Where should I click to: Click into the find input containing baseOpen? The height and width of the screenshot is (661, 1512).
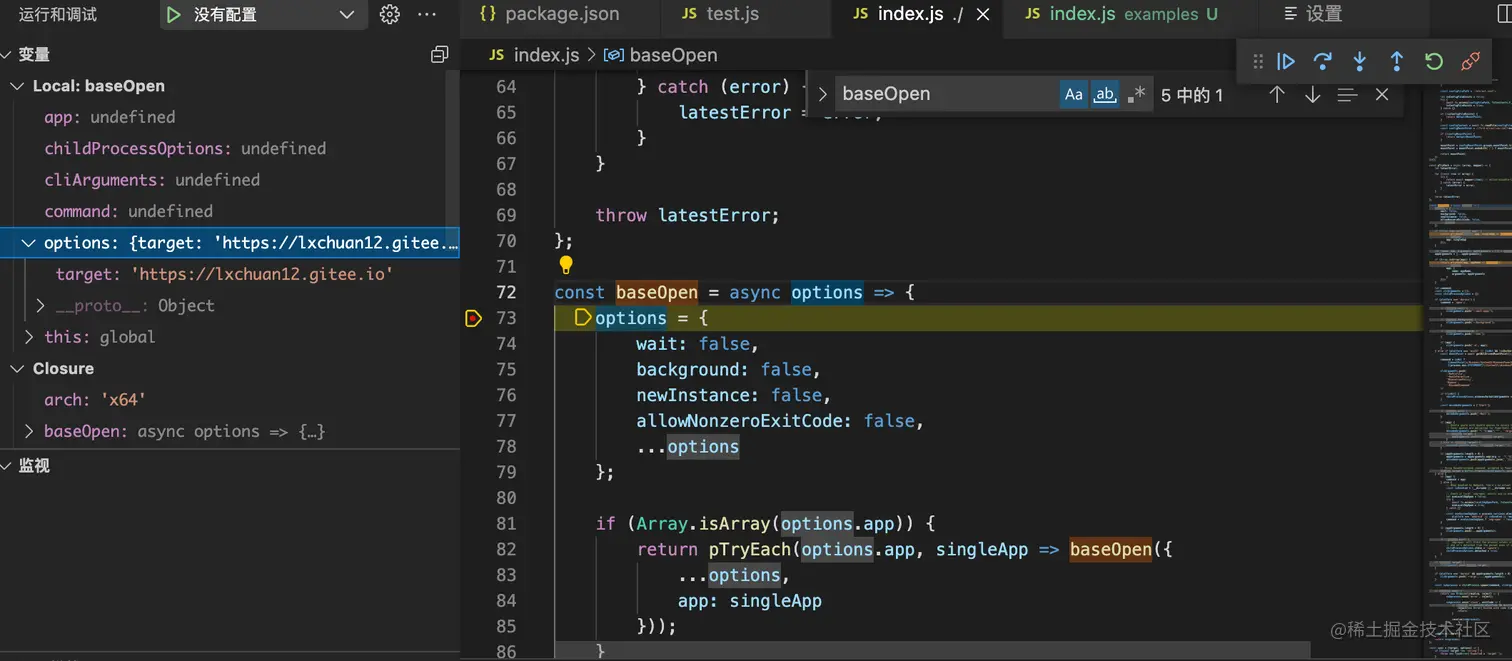click(x=945, y=94)
